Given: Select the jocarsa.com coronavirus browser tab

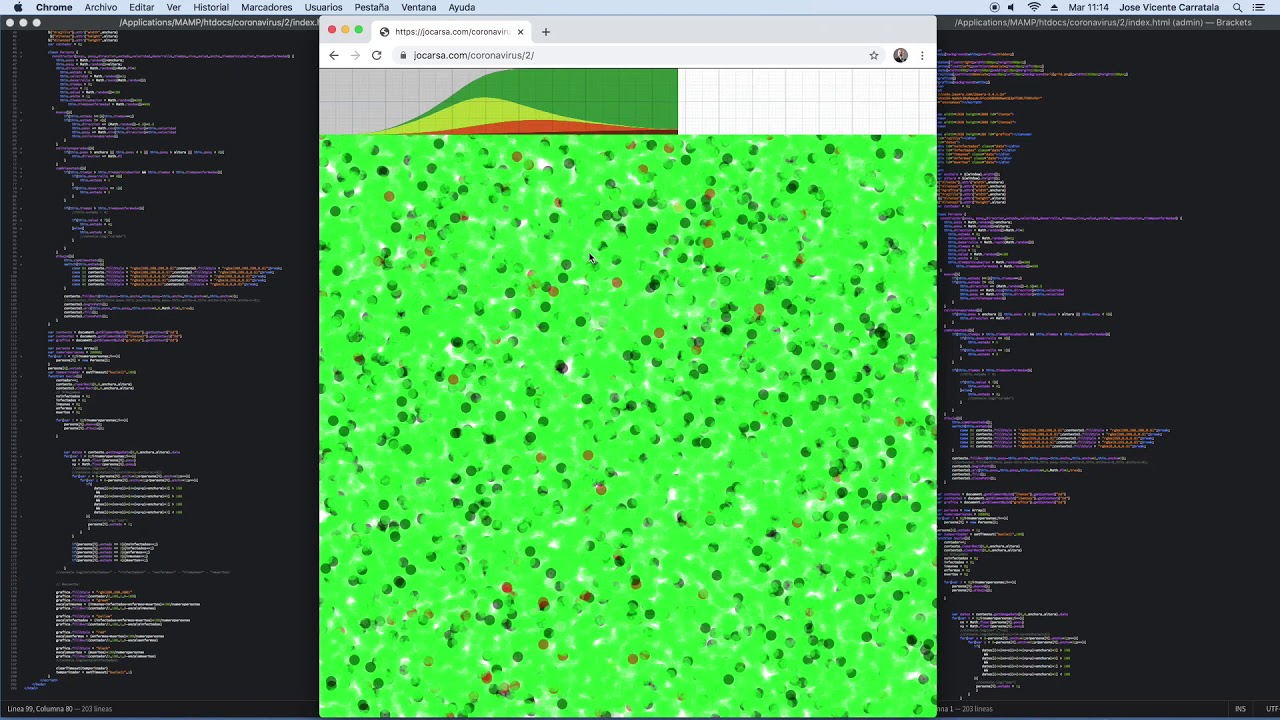Looking at the screenshot, I should (453, 32).
